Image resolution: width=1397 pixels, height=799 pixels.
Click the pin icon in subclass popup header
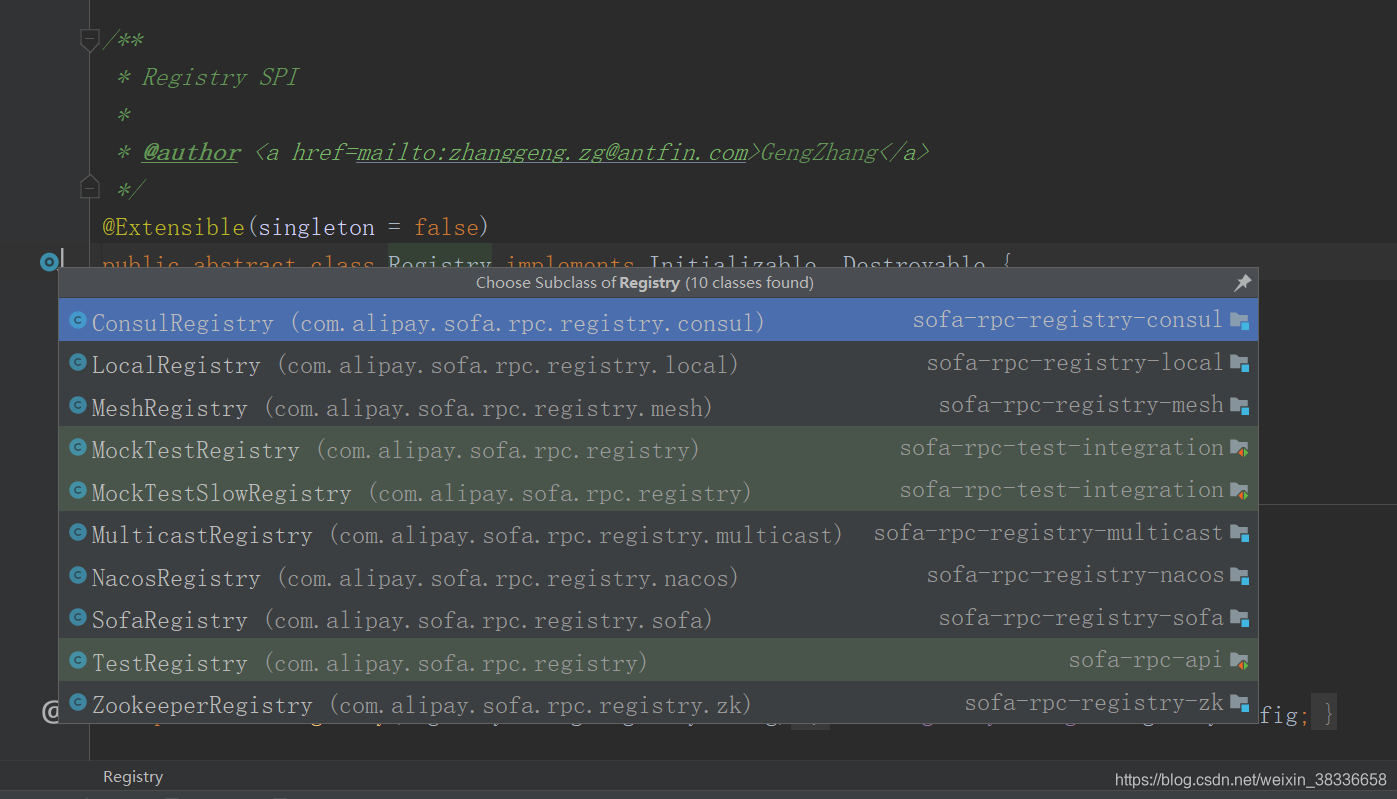[x=1242, y=283]
